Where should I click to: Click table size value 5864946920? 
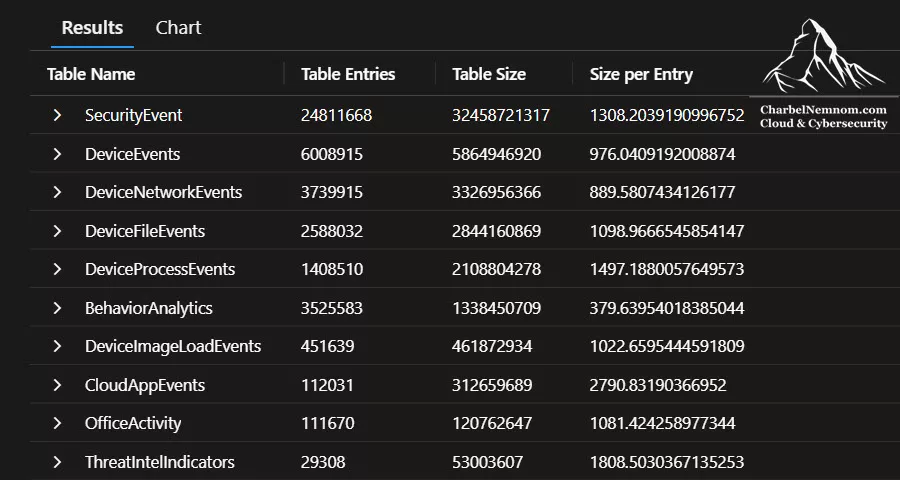(496, 154)
